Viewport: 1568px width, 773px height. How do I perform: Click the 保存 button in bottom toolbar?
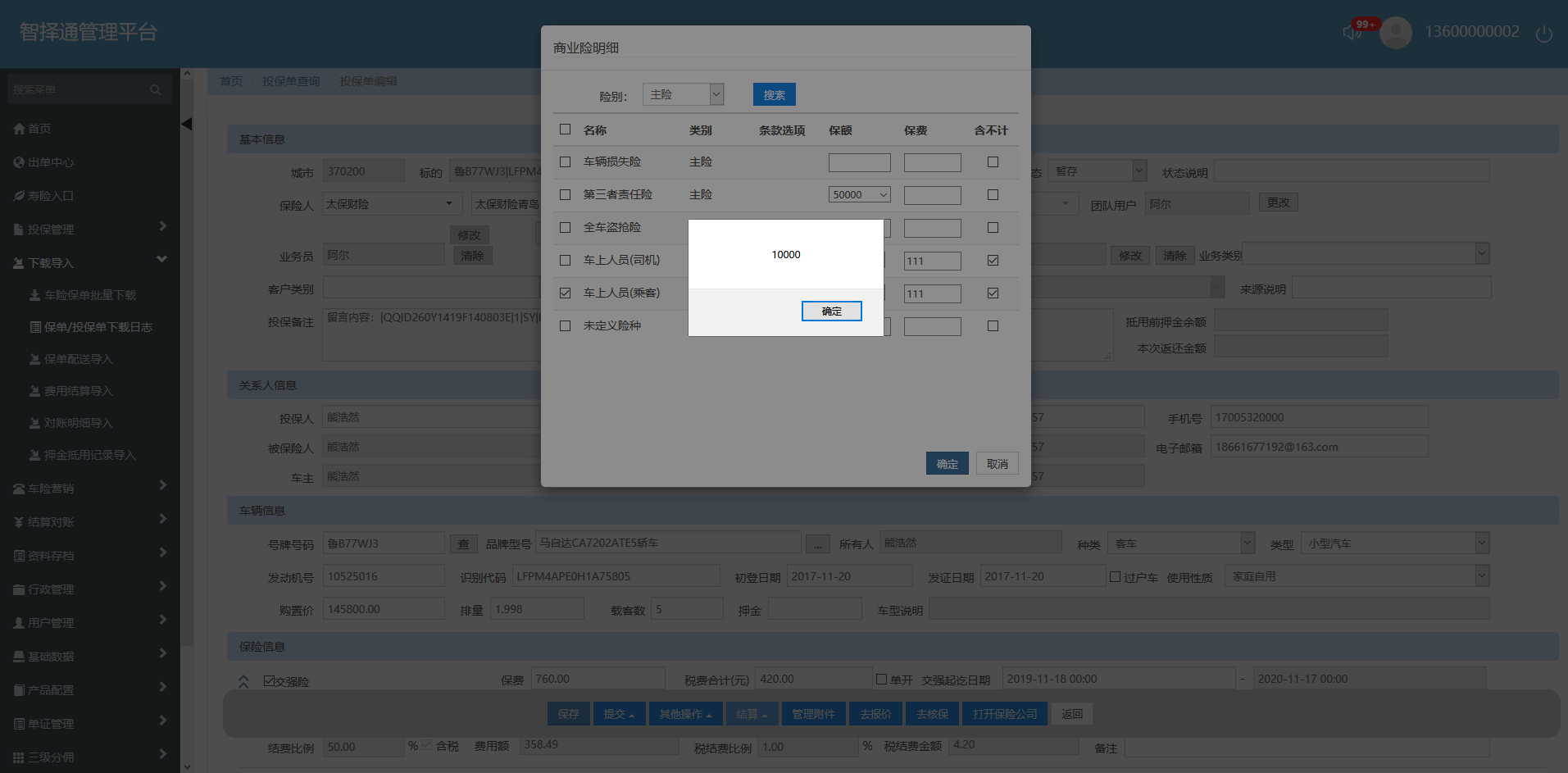(x=569, y=714)
